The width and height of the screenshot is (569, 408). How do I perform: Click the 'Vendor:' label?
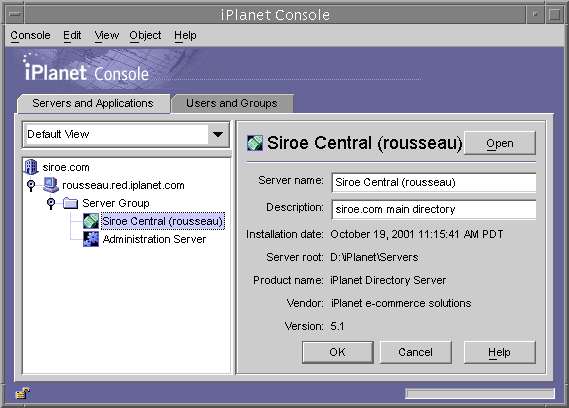click(x=305, y=303)
